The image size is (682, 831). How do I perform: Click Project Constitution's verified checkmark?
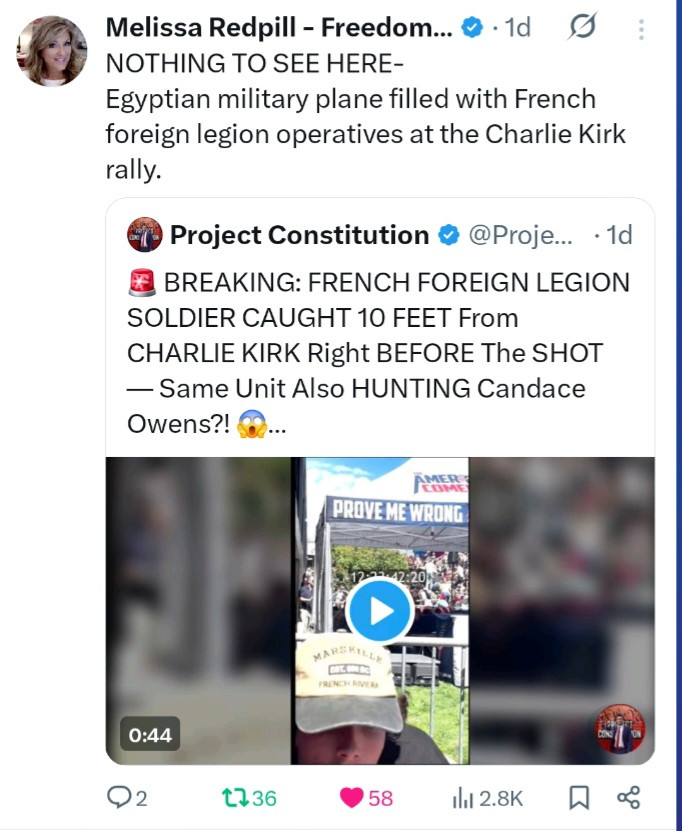point(449,235)
